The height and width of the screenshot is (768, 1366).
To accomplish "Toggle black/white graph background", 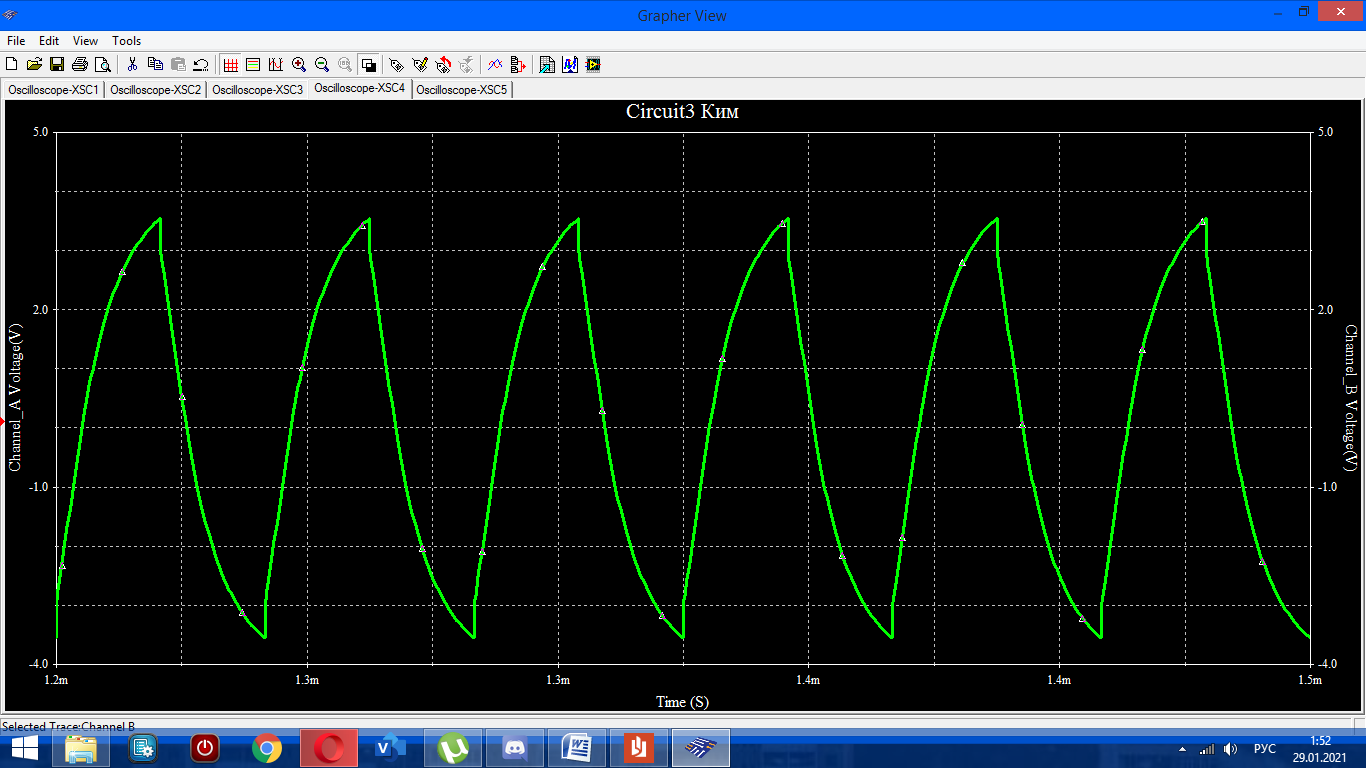I will click(x=368, y=65).
